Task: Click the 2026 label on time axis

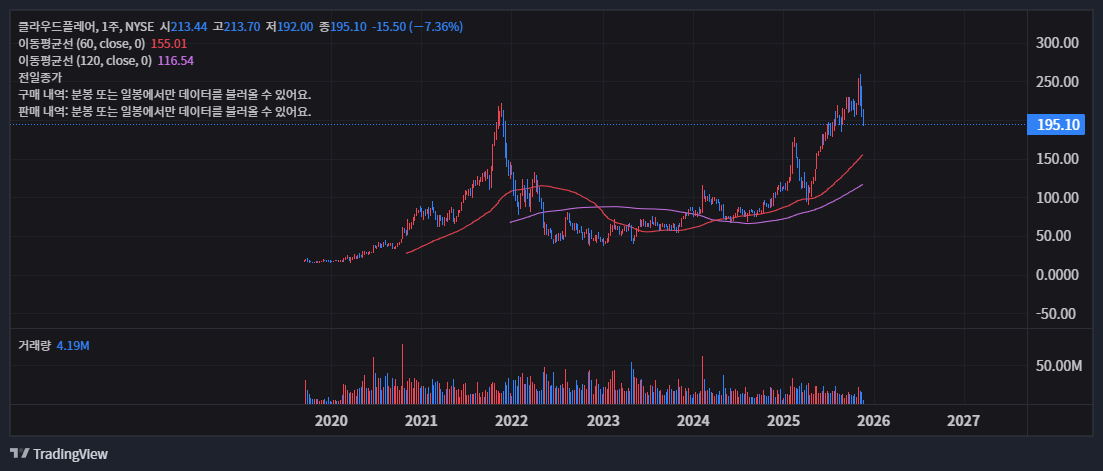Action: tap(874, 420)
